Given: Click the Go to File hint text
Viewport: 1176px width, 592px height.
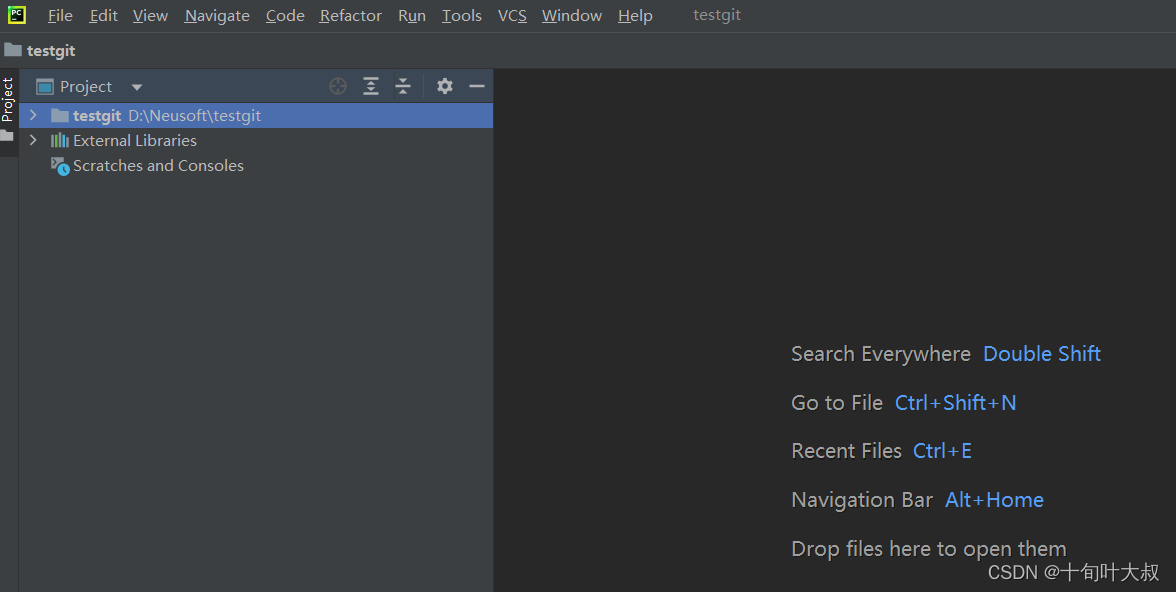Looking at the screenshot, I should 837,403.
